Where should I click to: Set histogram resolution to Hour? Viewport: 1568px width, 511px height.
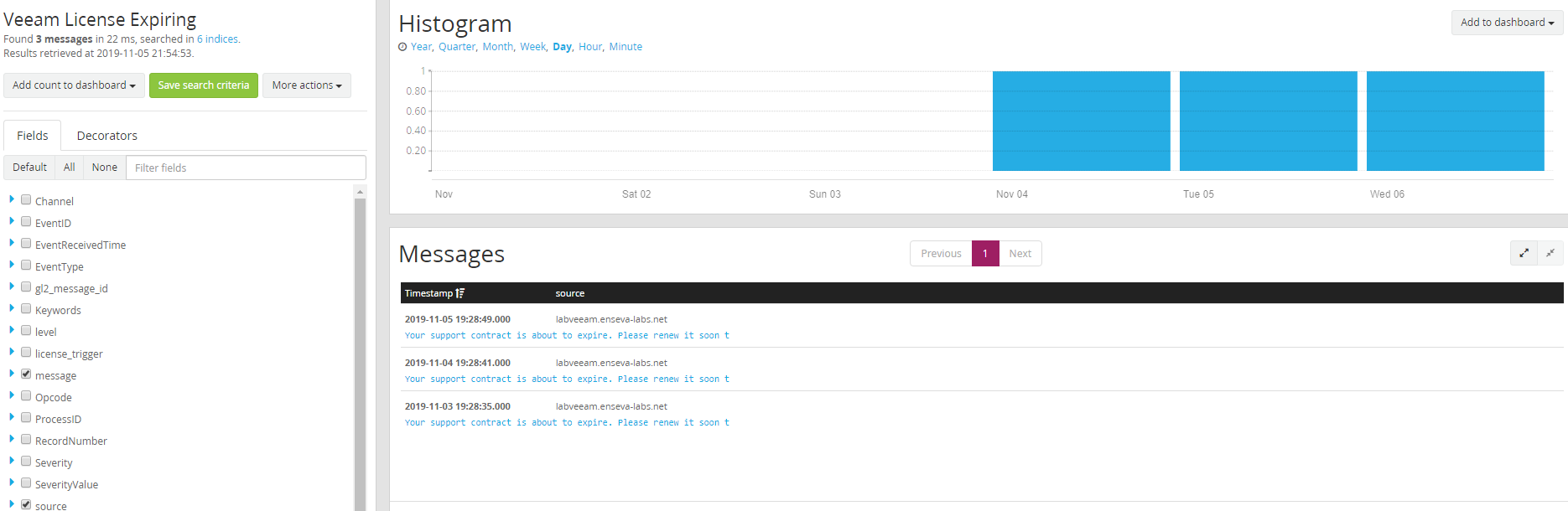(590, 47)
